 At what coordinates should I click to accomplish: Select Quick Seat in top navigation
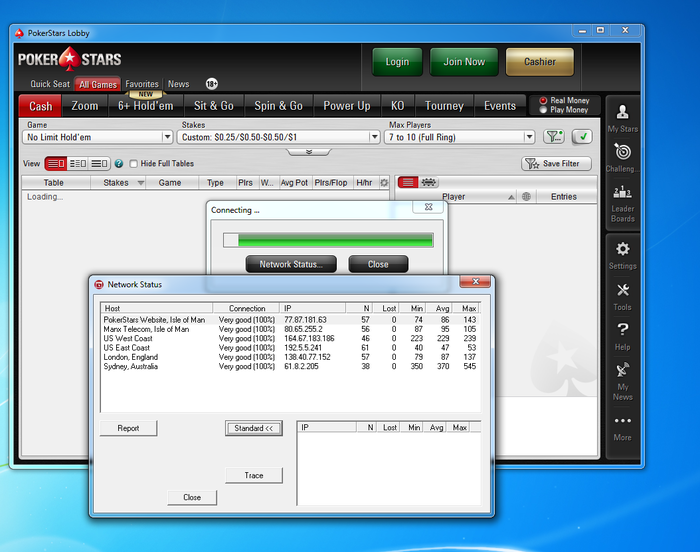50,84
